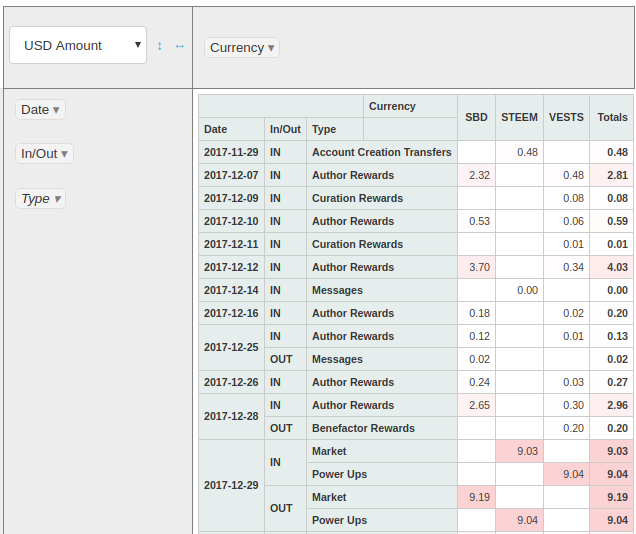Screen dimensions: 636x534
Task: Click the 2017-12-16 date label
Action: [231, 313]
